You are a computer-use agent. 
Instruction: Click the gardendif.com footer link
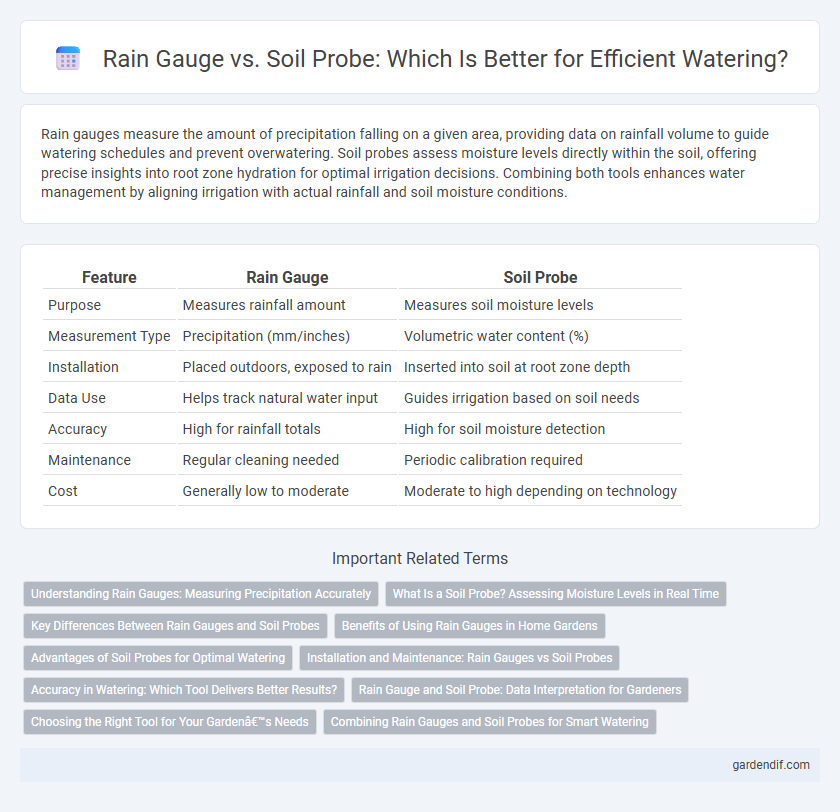point(771,765)
